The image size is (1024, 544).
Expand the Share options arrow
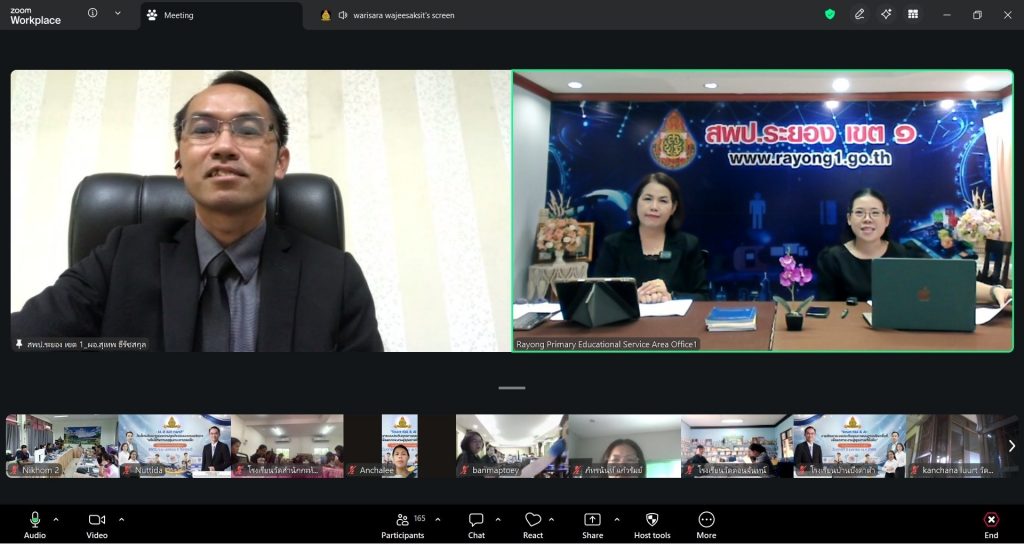[x=616, y=519]
